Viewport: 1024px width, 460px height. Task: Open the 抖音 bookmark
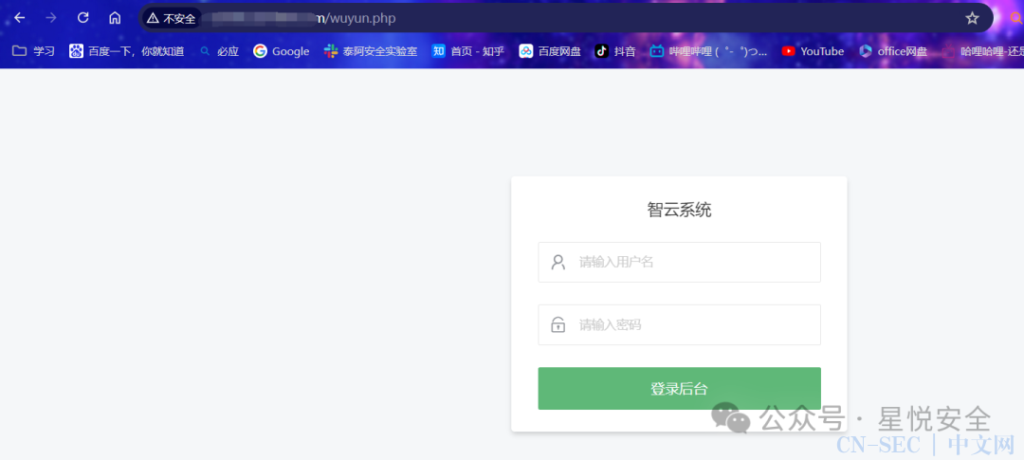click(x=615, y=51)
